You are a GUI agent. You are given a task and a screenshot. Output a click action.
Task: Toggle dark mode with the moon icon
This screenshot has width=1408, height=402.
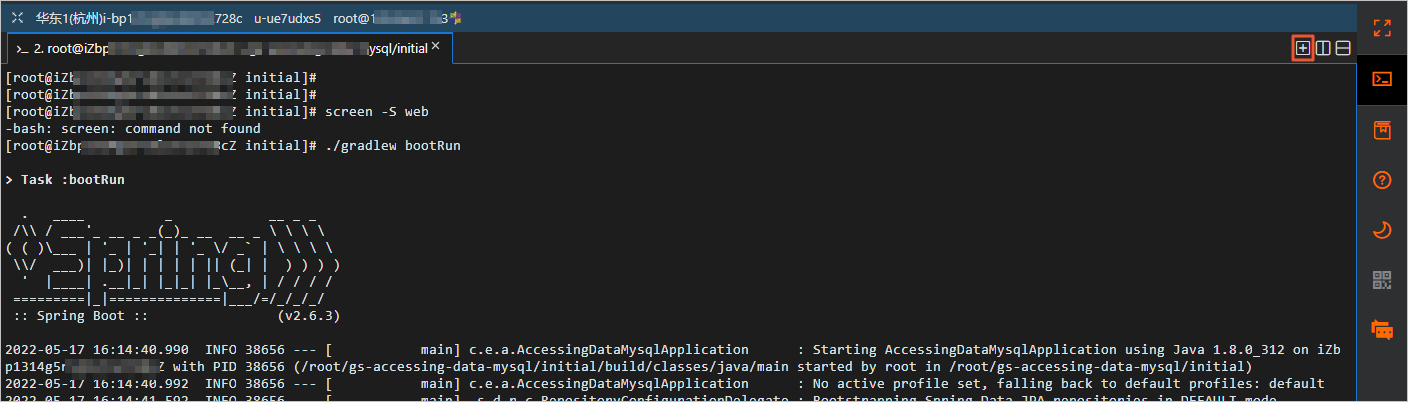1382,230
